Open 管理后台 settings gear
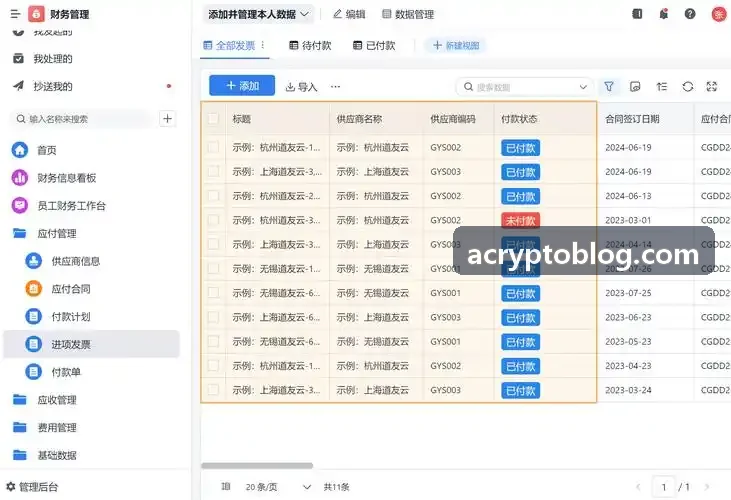 11,487
